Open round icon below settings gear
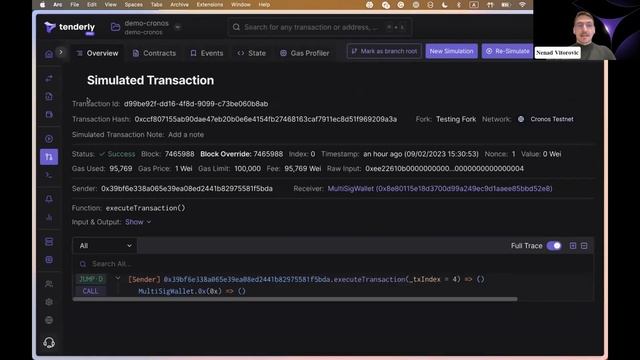The image size is (640, 360). 49,320
